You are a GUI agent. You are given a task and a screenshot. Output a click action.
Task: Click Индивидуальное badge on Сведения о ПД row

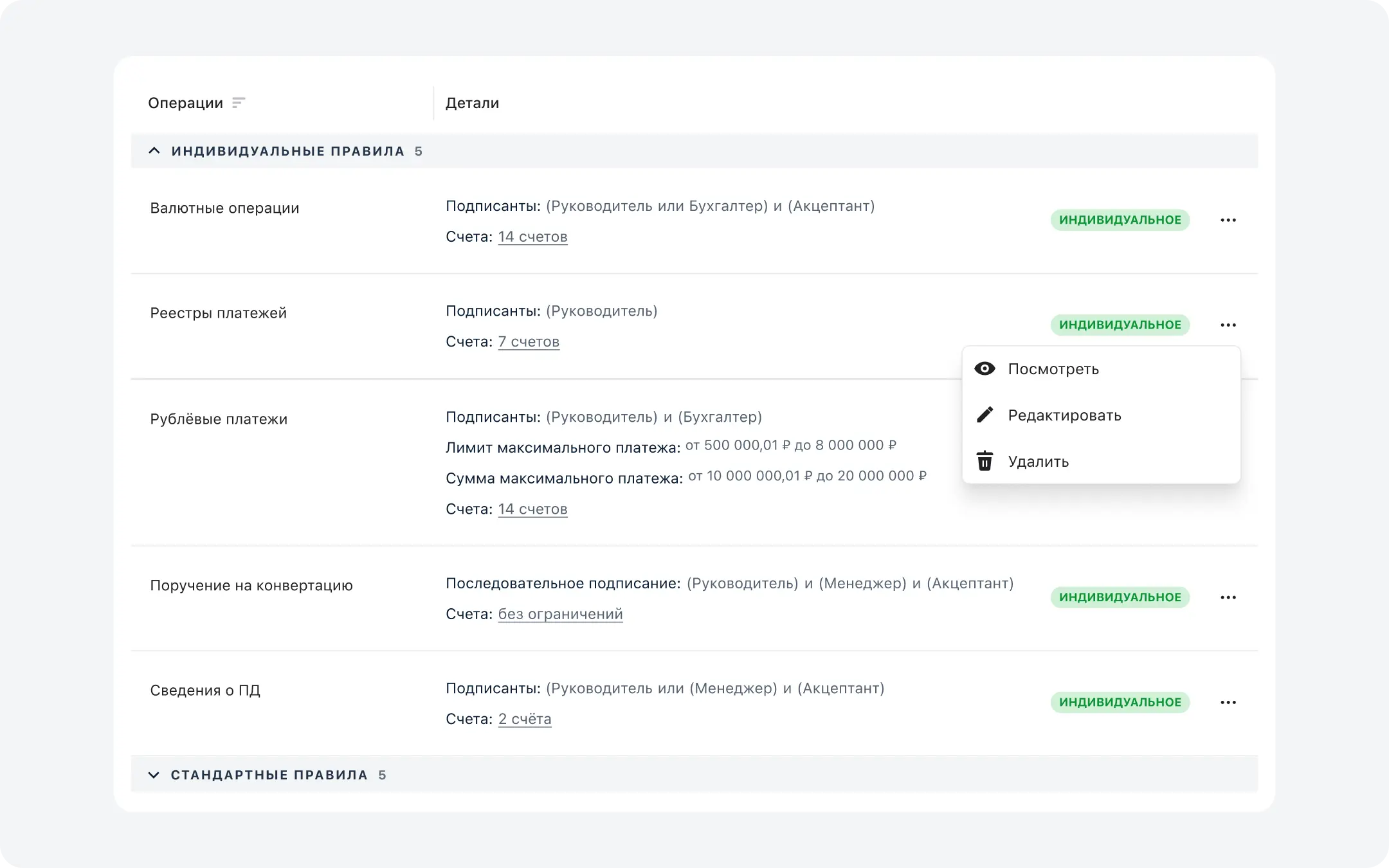(1120, 702)
